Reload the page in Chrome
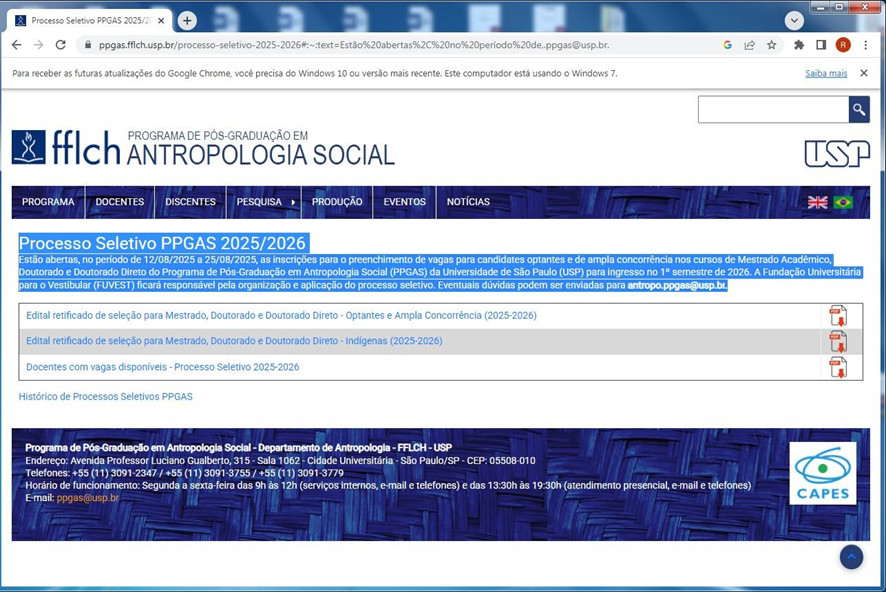 (x=60, y=45)
